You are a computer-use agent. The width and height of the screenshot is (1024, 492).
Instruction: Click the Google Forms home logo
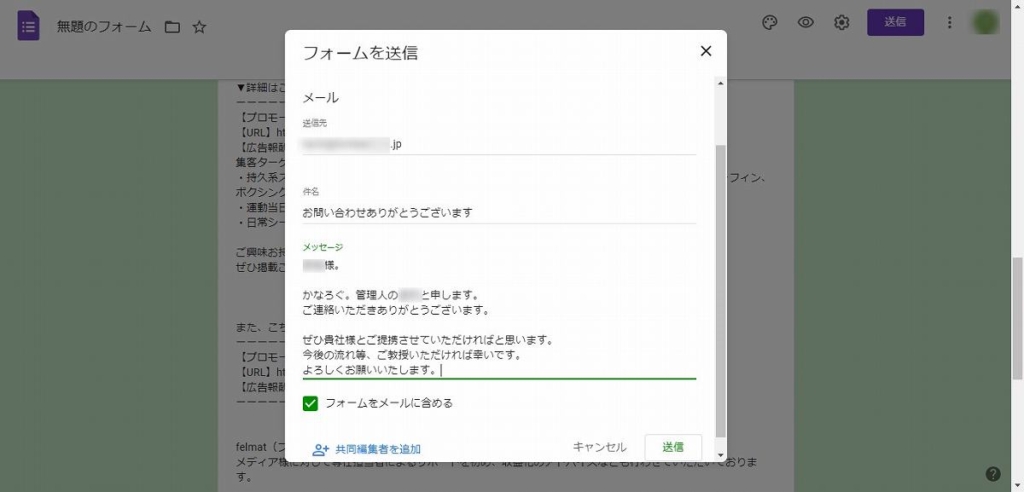[28, 27]
